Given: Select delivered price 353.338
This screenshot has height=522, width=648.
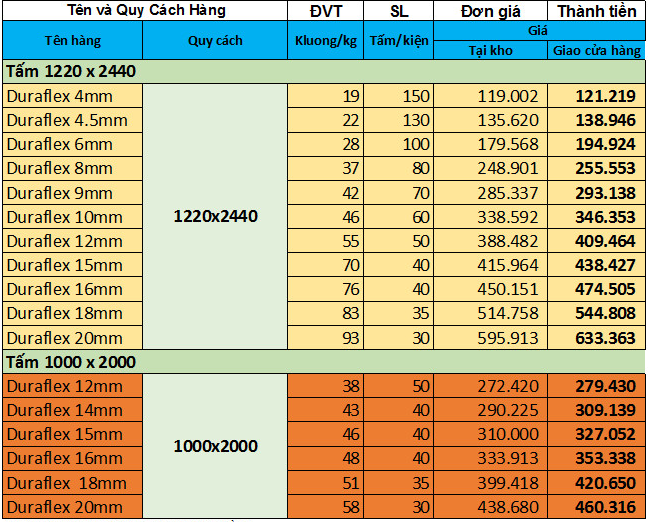Looking at the screenshot, I should (596, 458).
